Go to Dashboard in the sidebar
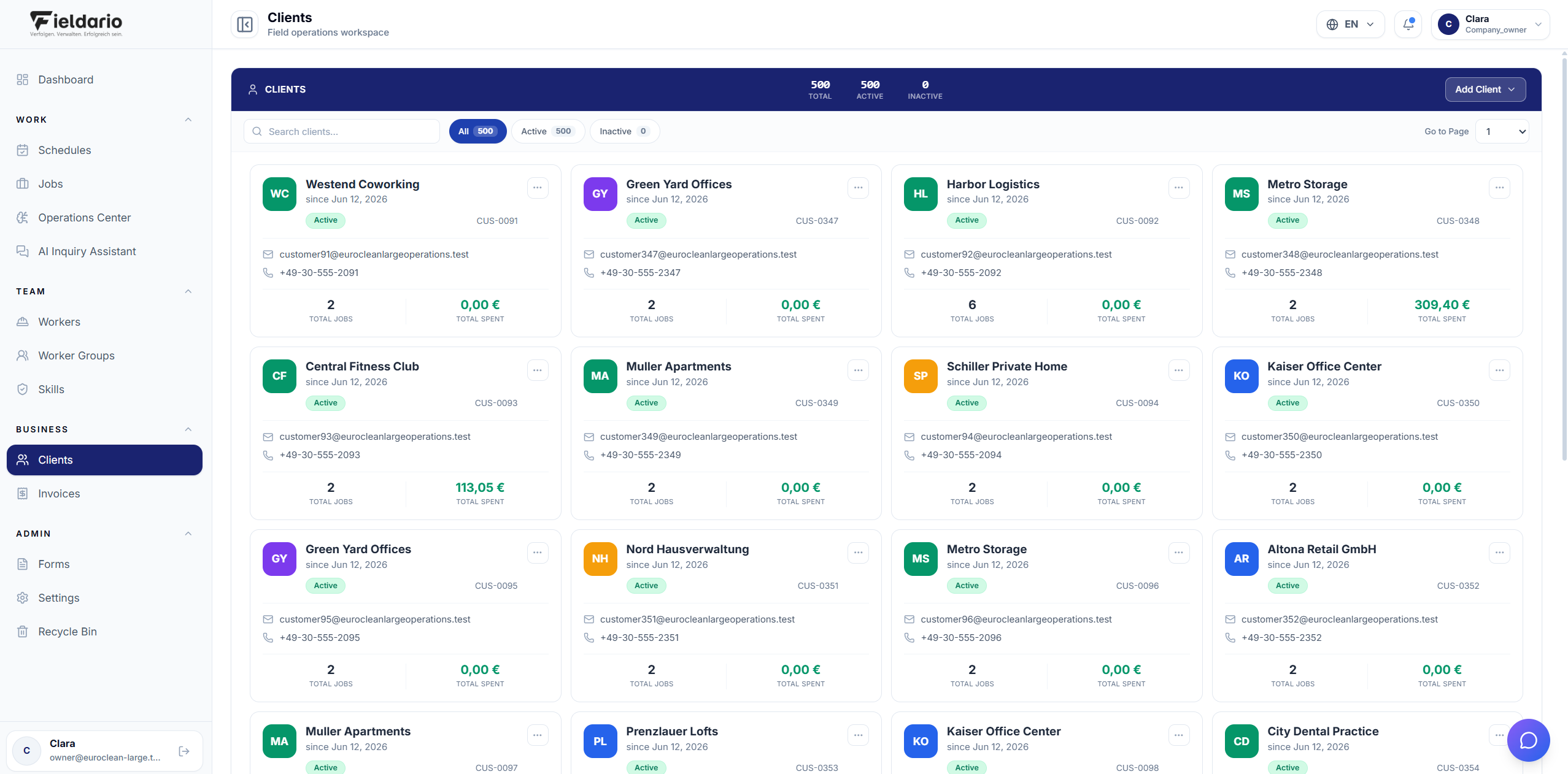 (x=104, y=80)
